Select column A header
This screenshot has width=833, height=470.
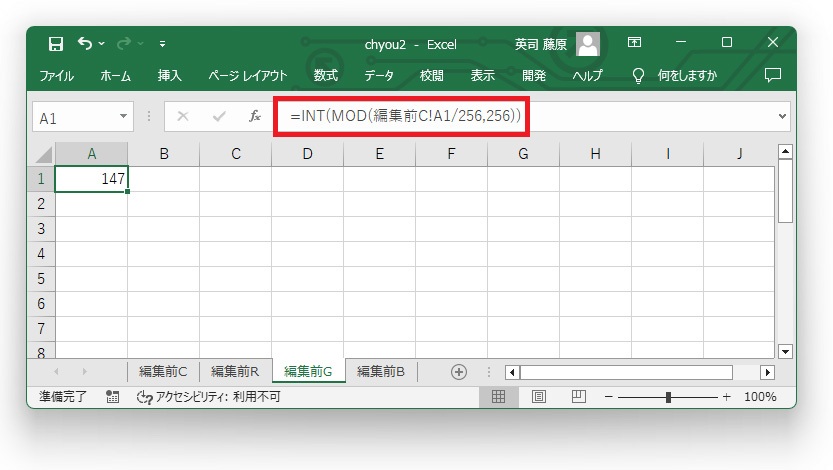(x=91, y=154)
